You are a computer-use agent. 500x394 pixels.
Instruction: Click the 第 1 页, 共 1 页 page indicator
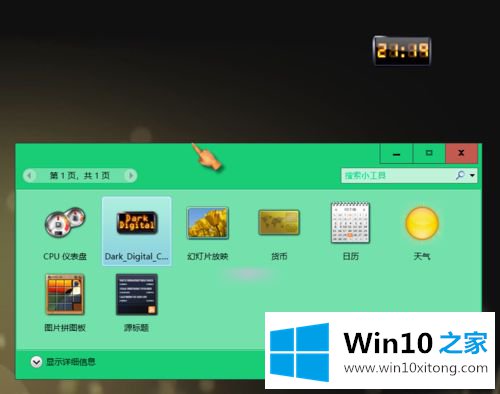coord(80,175)
